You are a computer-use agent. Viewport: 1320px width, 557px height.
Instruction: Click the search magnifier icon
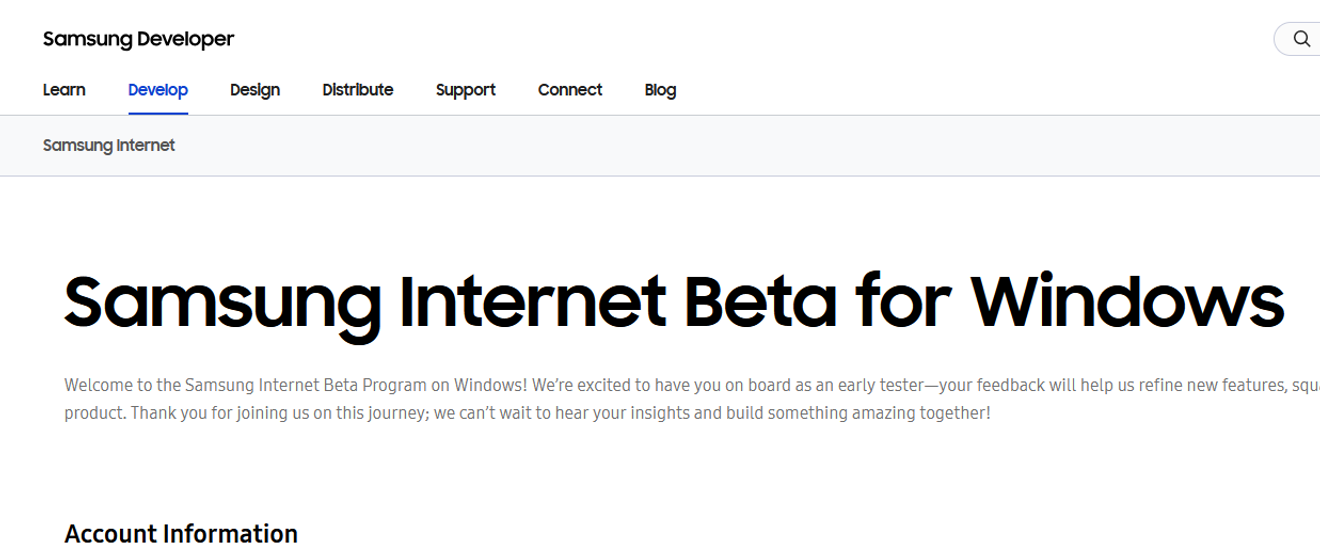click(1301, 39)
